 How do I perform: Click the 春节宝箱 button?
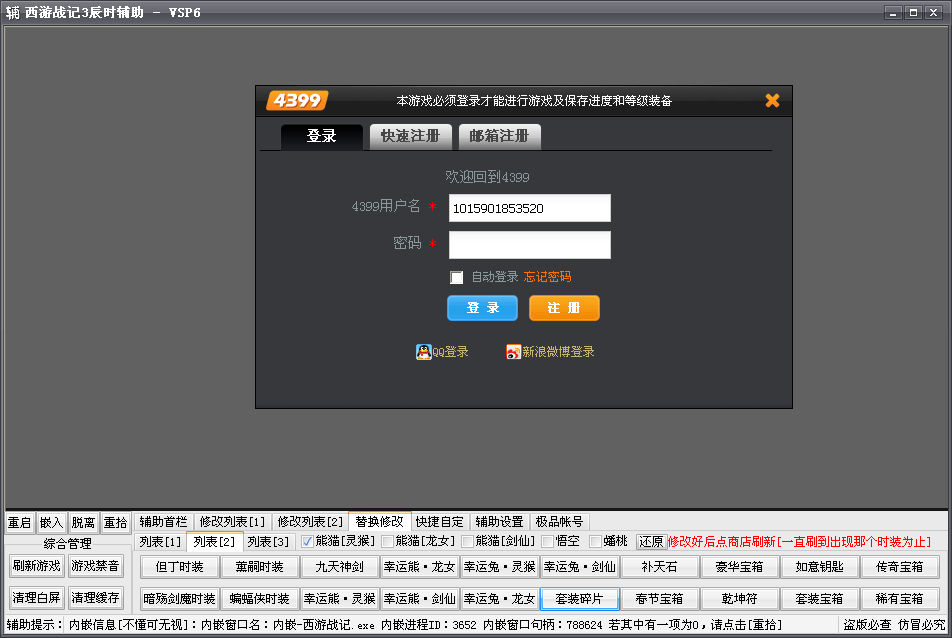click(x=659, y=599)
